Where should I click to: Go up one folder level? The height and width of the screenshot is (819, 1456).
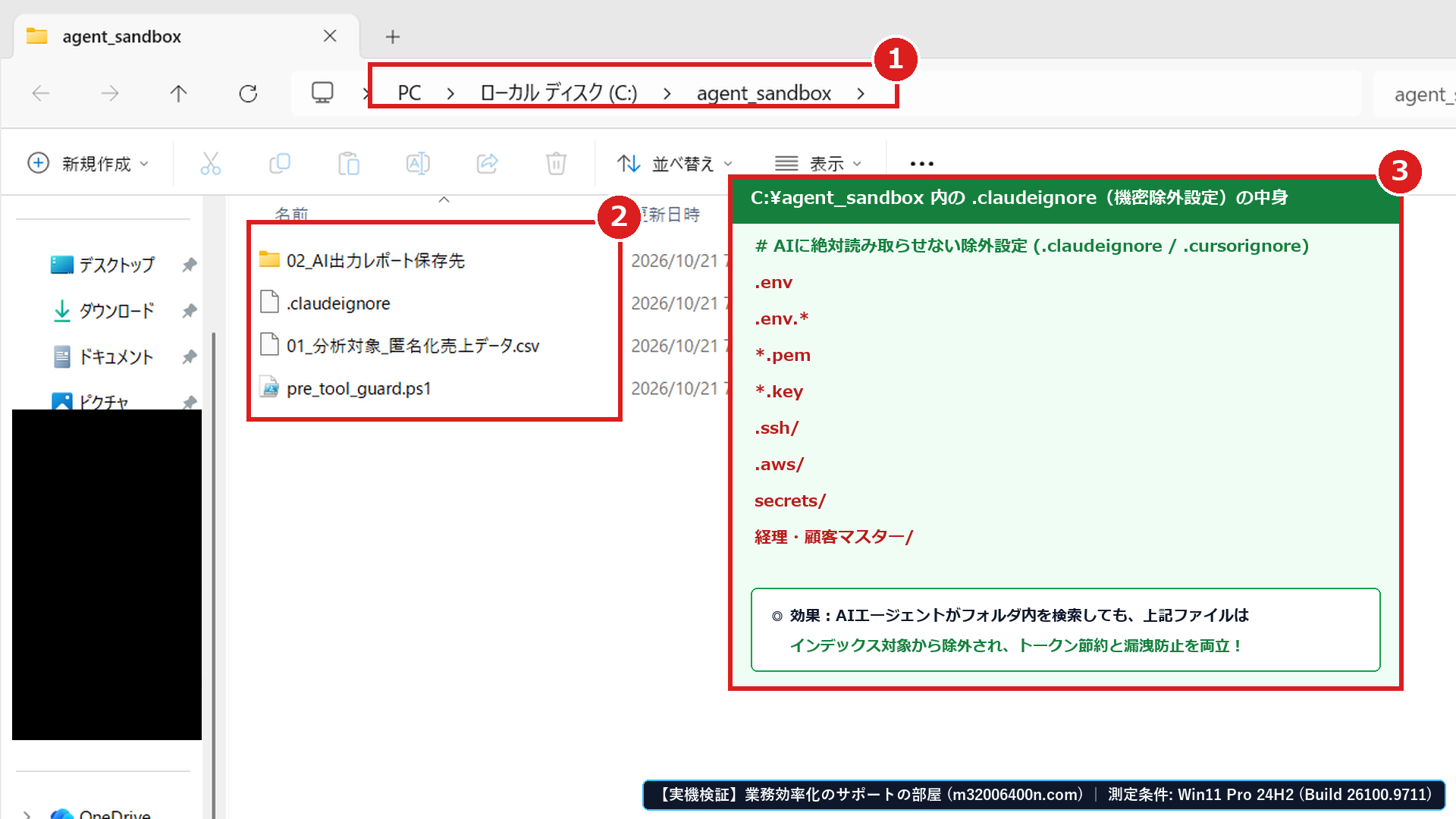pyautogui.click(x=178, y=93)
